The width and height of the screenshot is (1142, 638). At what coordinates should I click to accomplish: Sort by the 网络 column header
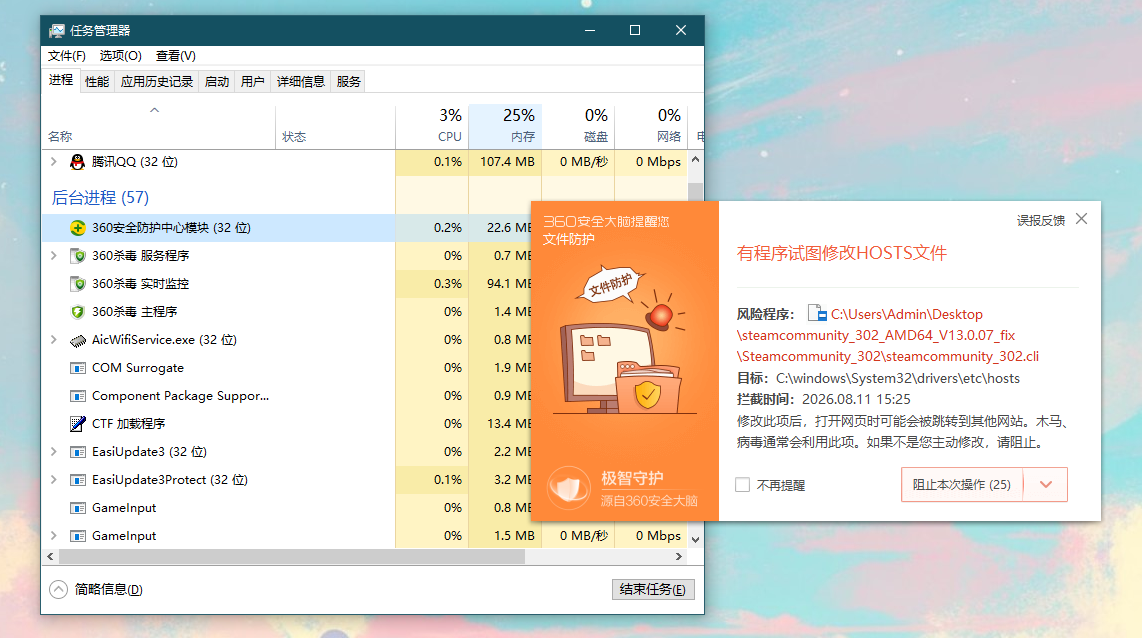pos(651,127)
